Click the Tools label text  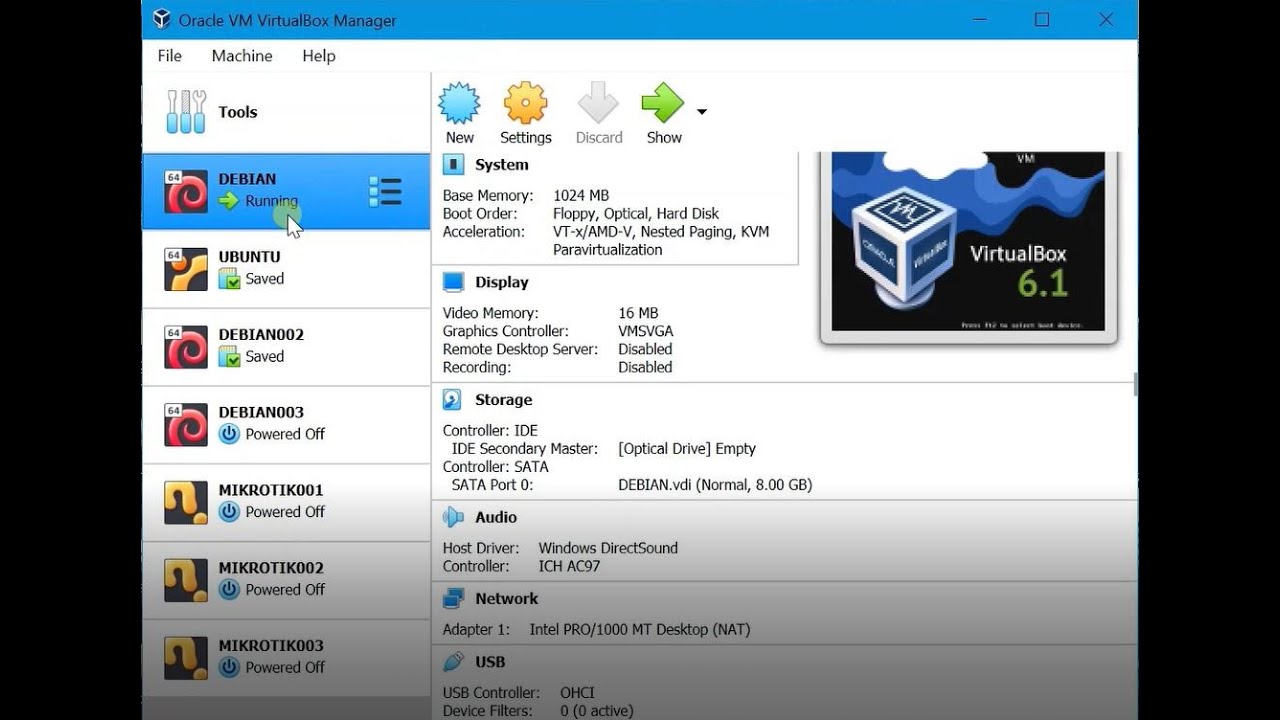[x=238, y=112]
